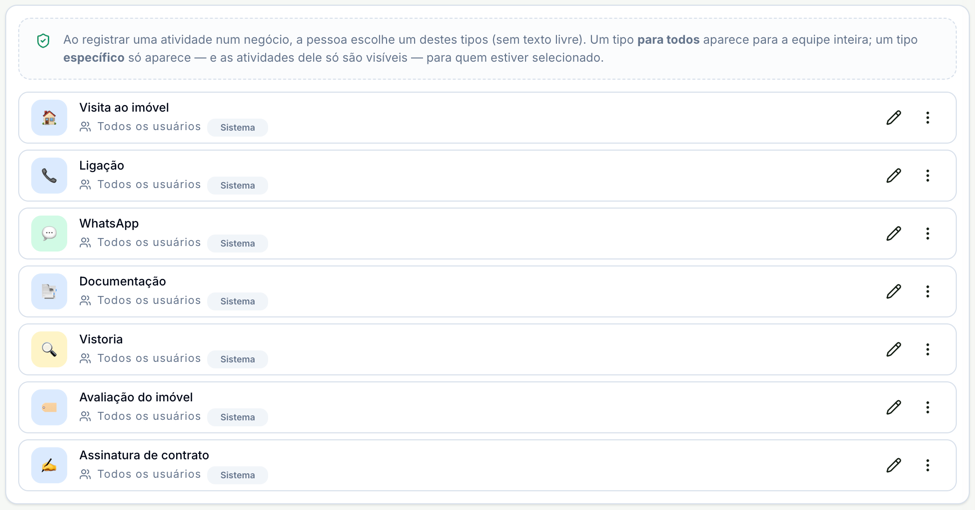Click the house icon of Visita ao imóvel
Viewport: 975px width, 510px height.
click(x=49, y=118)
